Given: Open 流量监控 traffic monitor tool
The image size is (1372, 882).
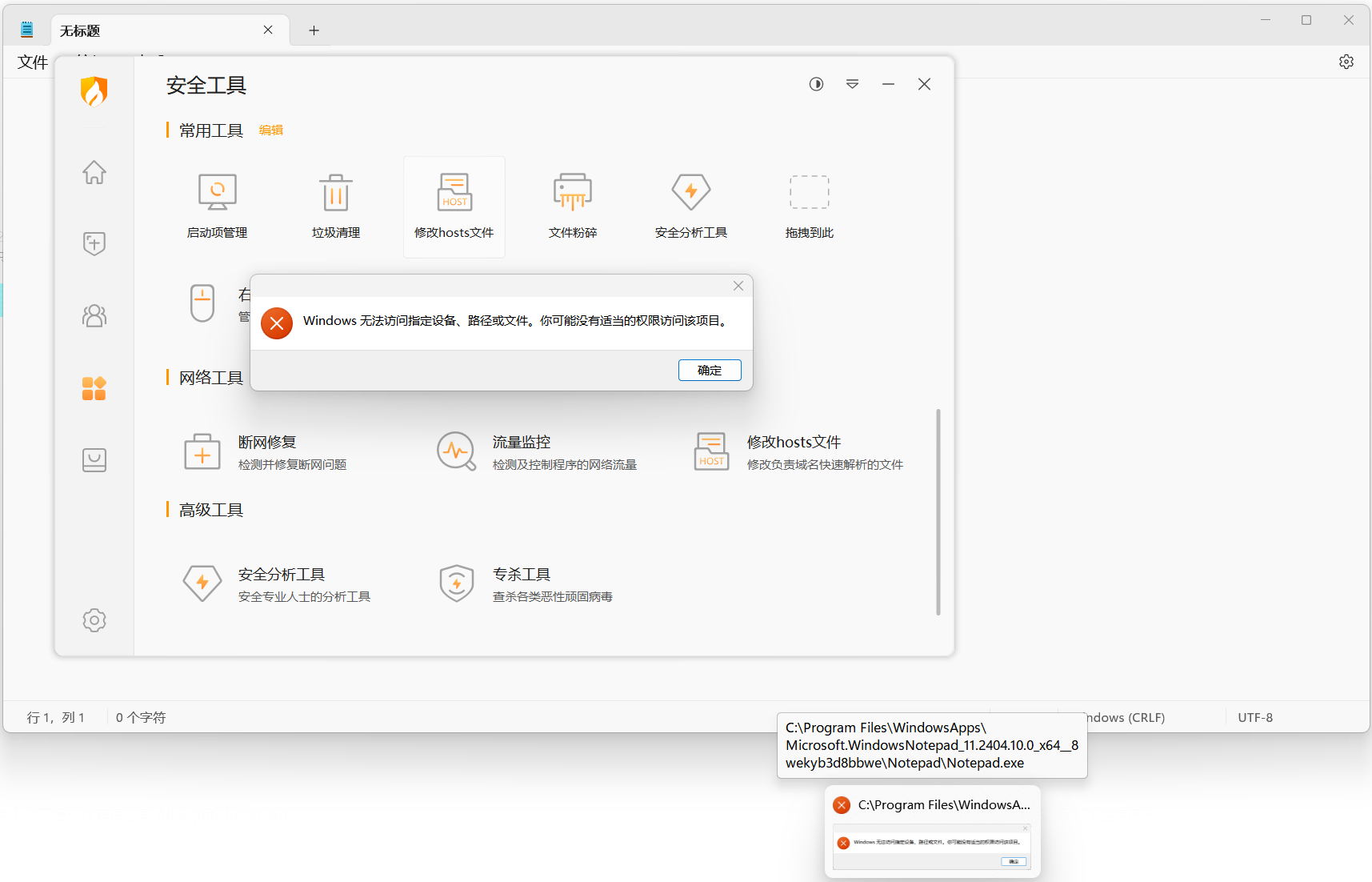Looking at the screenshot, I should 536,452.
